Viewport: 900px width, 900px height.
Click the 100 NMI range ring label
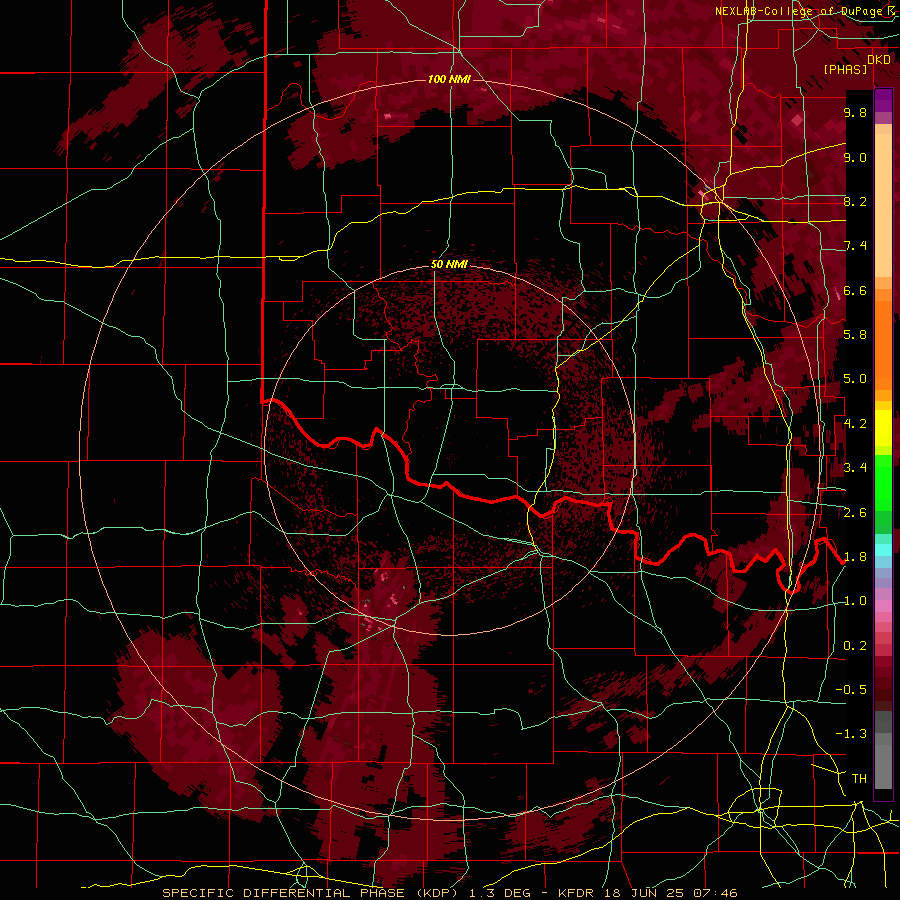click(x=449, y=79)
